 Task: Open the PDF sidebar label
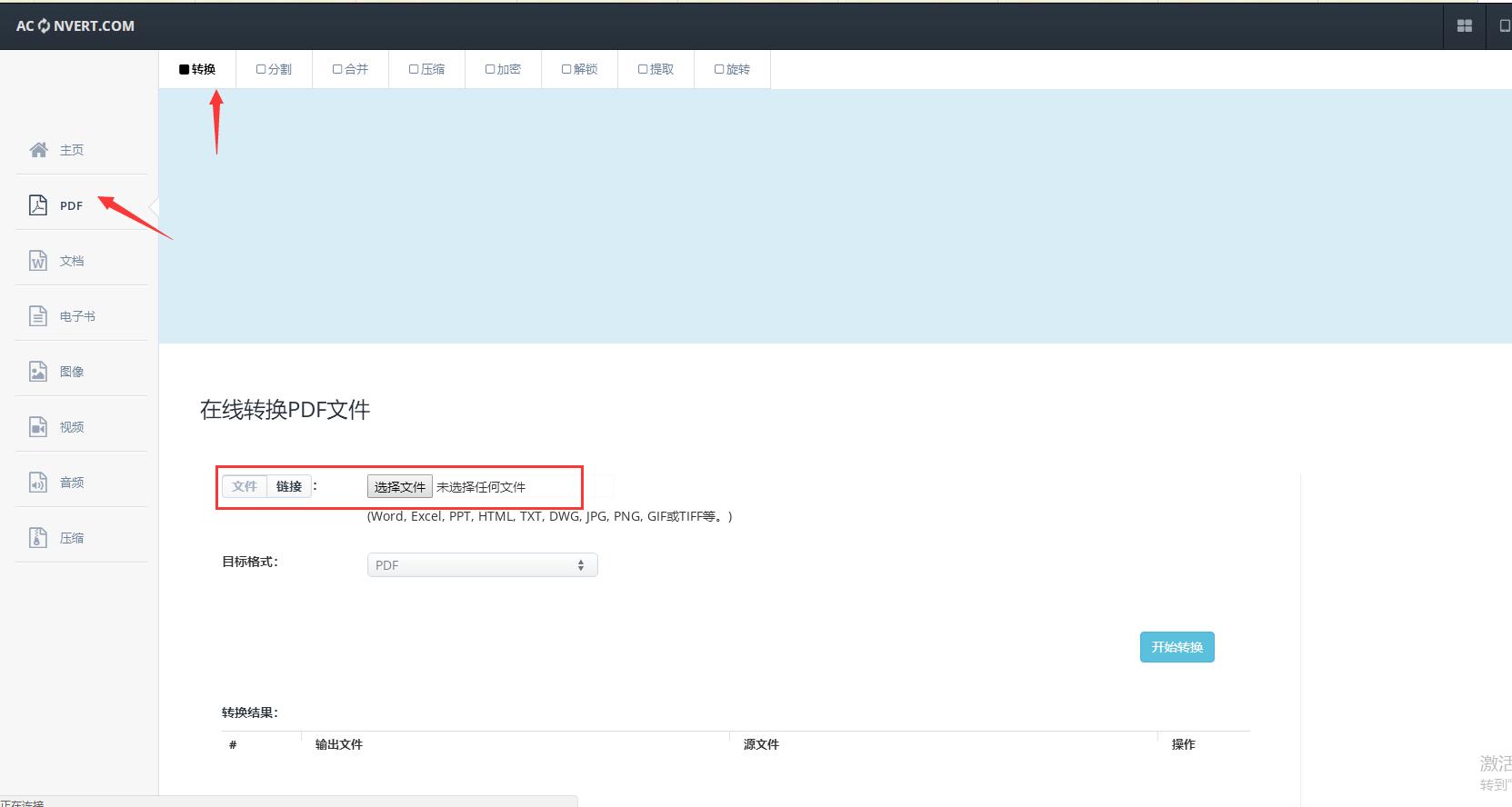point(71,206)
